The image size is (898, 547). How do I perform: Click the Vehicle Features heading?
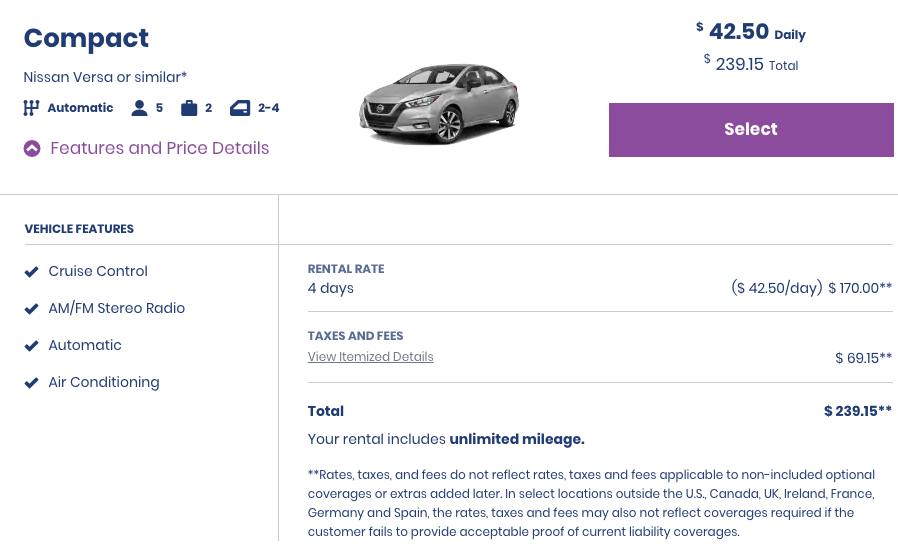[x=79, y=229]
